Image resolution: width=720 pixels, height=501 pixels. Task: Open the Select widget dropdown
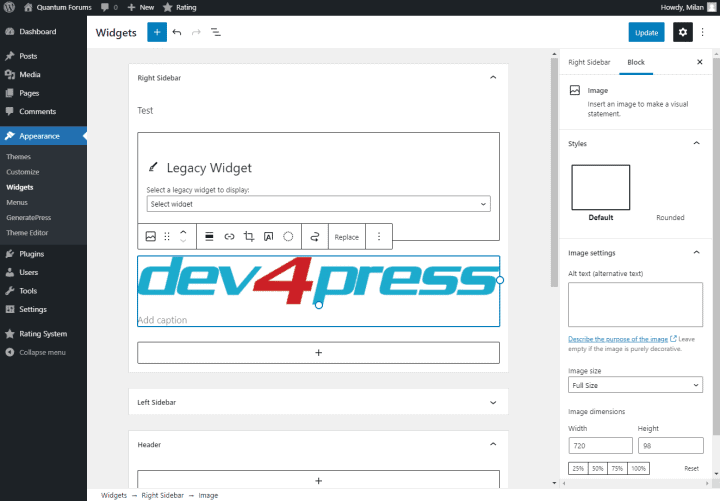click(x=318, y=204)
